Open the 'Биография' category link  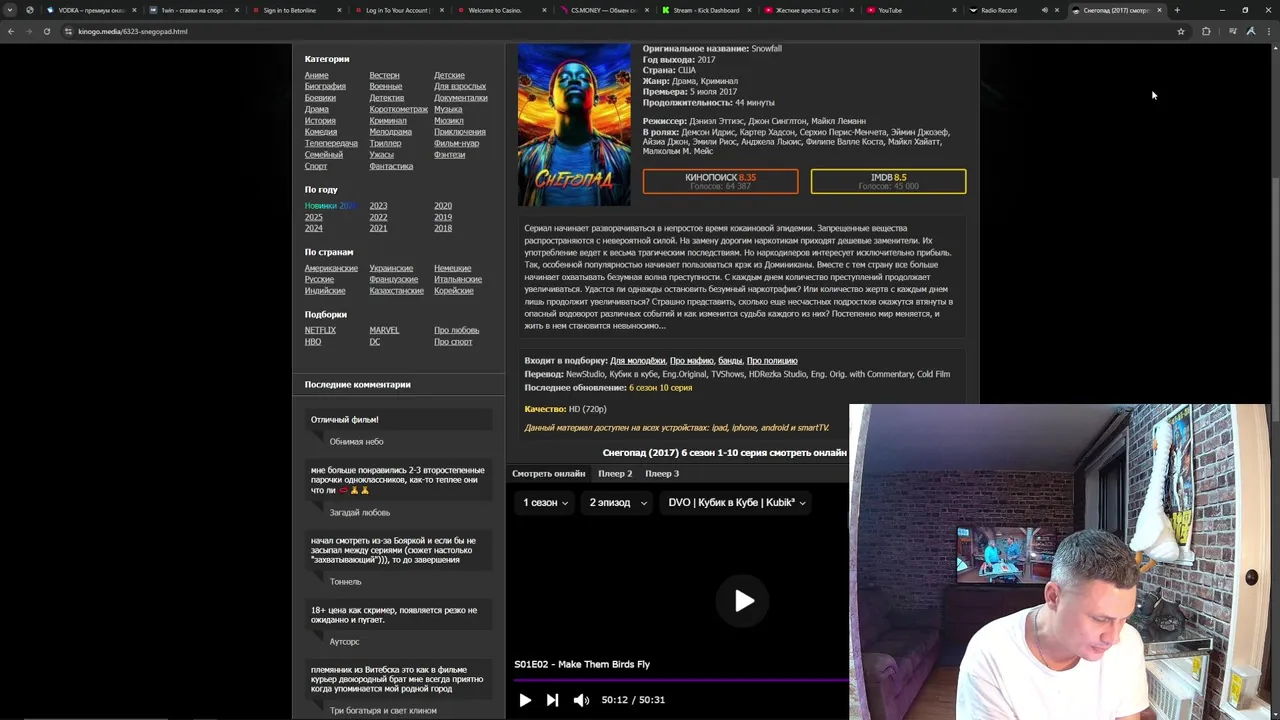[x=325, y=86]
